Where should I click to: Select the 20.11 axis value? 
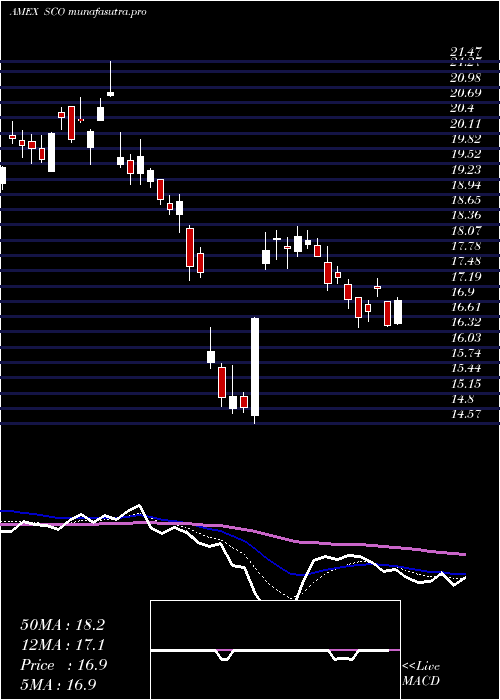[x=466, y=123]
